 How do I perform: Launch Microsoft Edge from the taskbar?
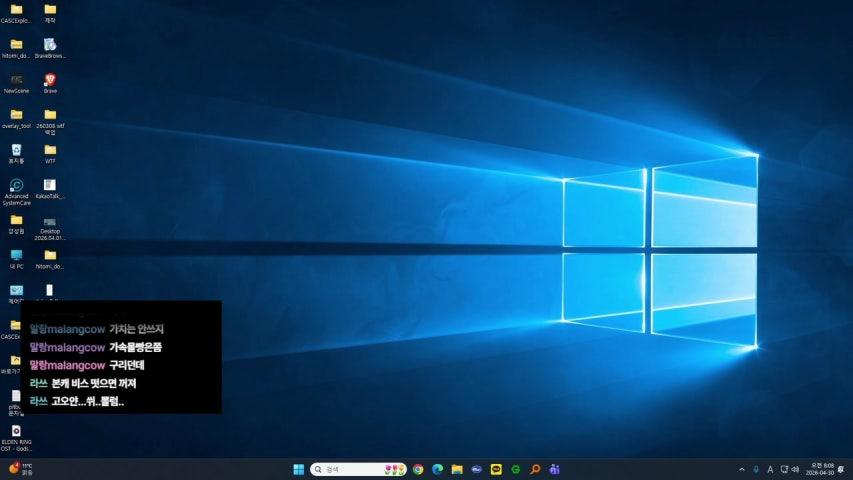pos(437,469)
